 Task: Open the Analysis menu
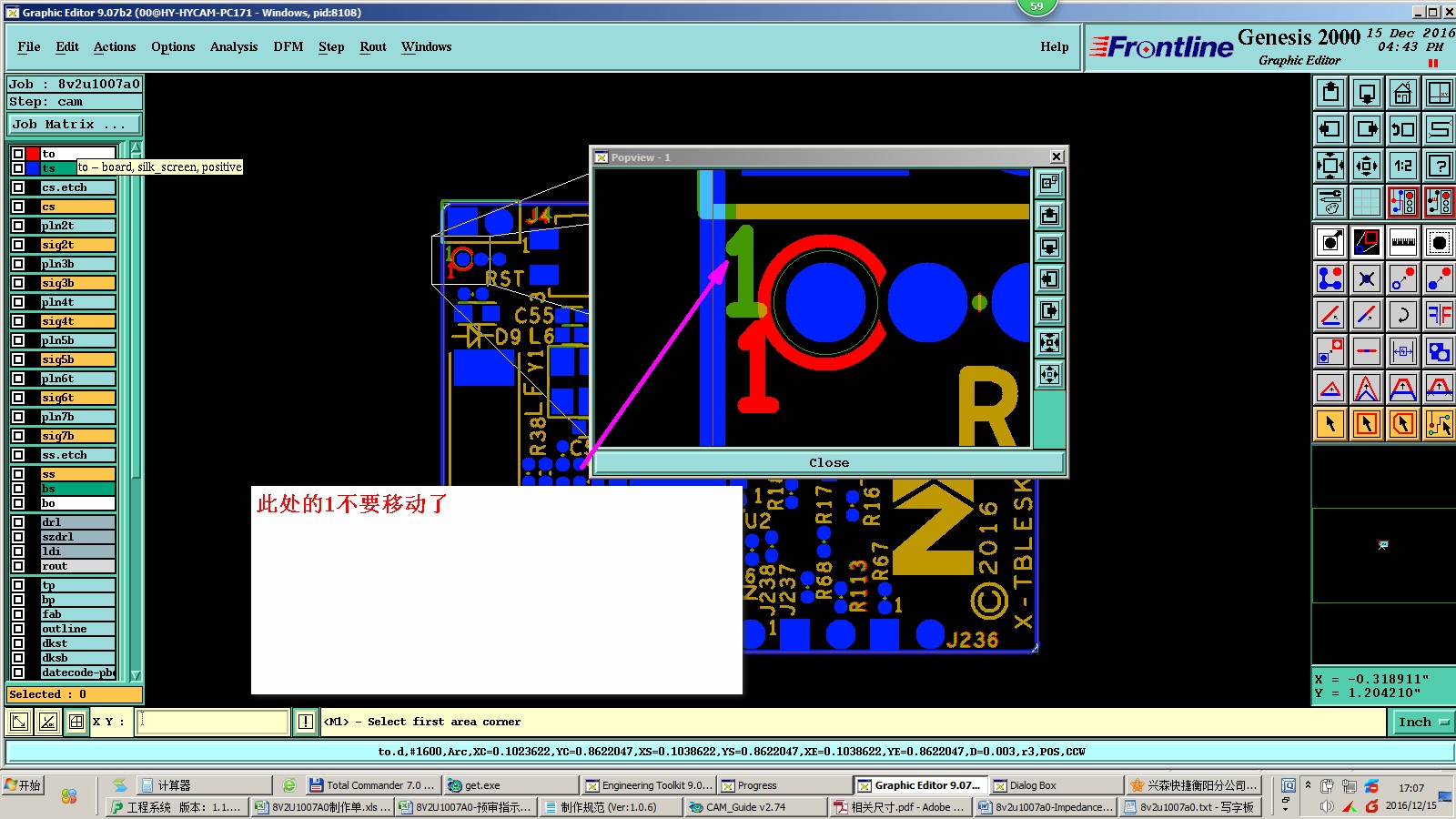(x=234, y=46)
